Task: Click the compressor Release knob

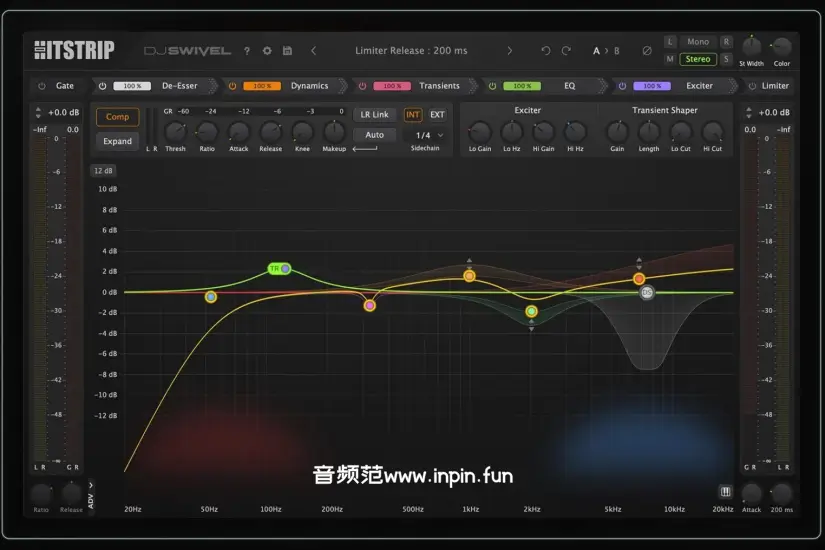Action: pyautogui.click(x=270, y=132)
